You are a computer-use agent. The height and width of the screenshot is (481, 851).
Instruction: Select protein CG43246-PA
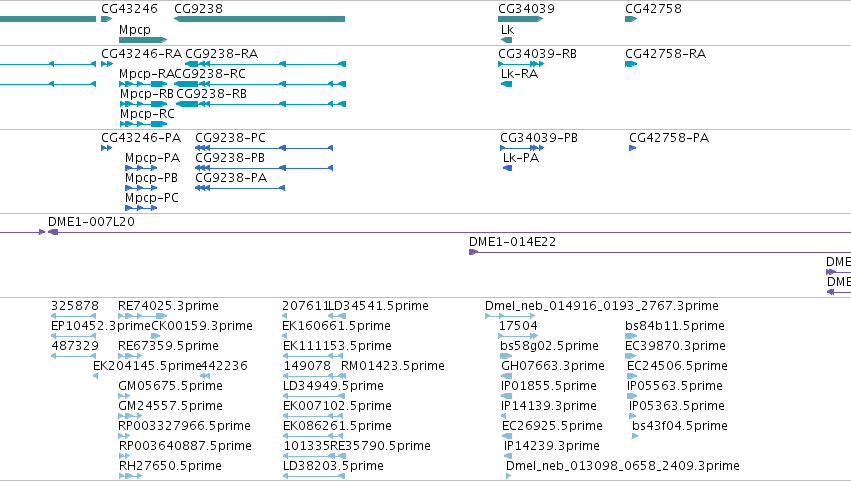coord(141,138)
